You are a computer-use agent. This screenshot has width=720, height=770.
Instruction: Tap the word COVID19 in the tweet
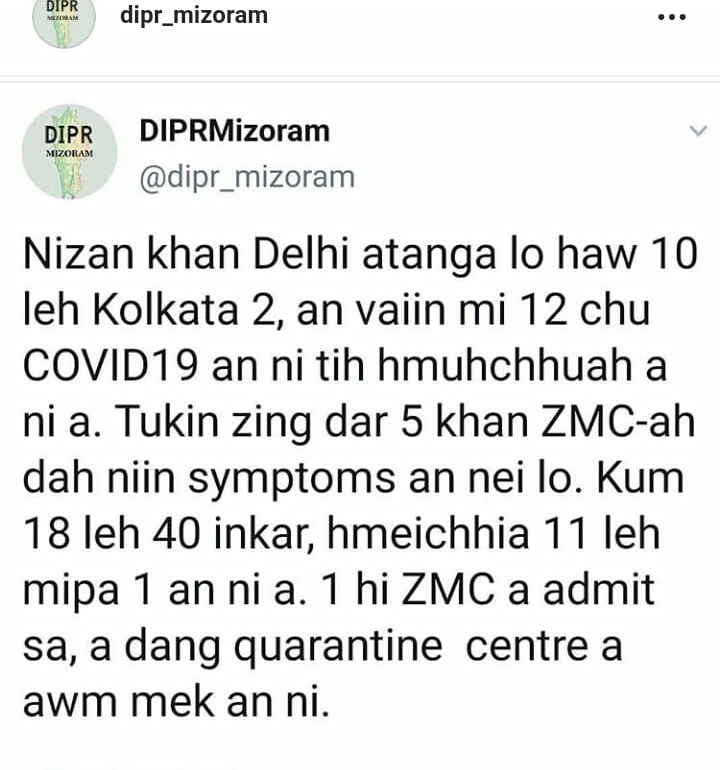coord(111,365)
